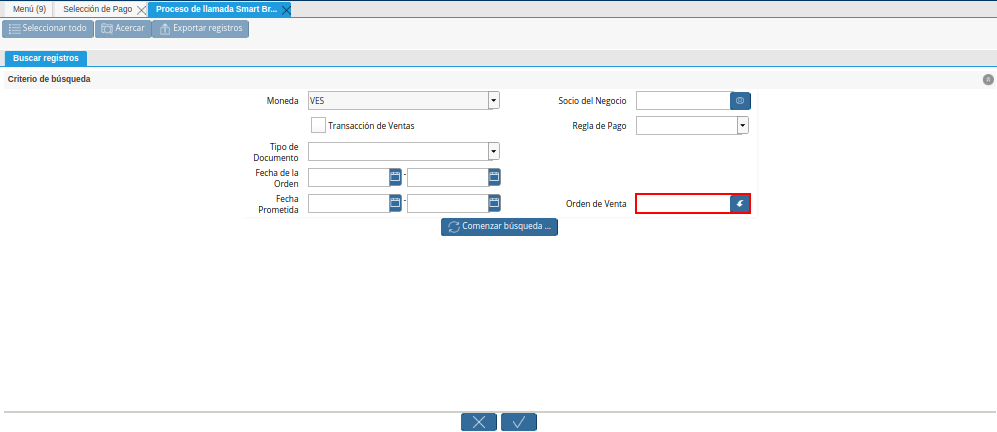Open the Moneda dropdown arrow

pyautogui.click(x=493, y=101)
